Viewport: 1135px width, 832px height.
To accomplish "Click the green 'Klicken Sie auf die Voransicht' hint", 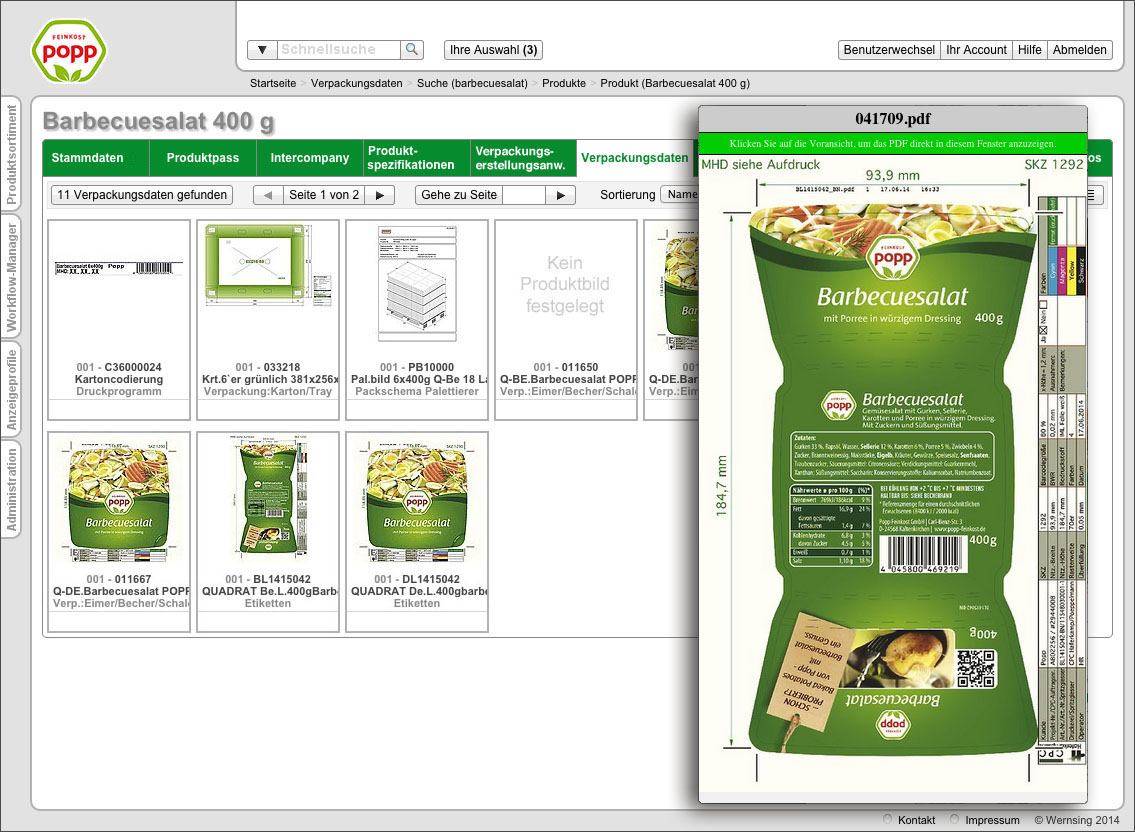I will 893,143.
